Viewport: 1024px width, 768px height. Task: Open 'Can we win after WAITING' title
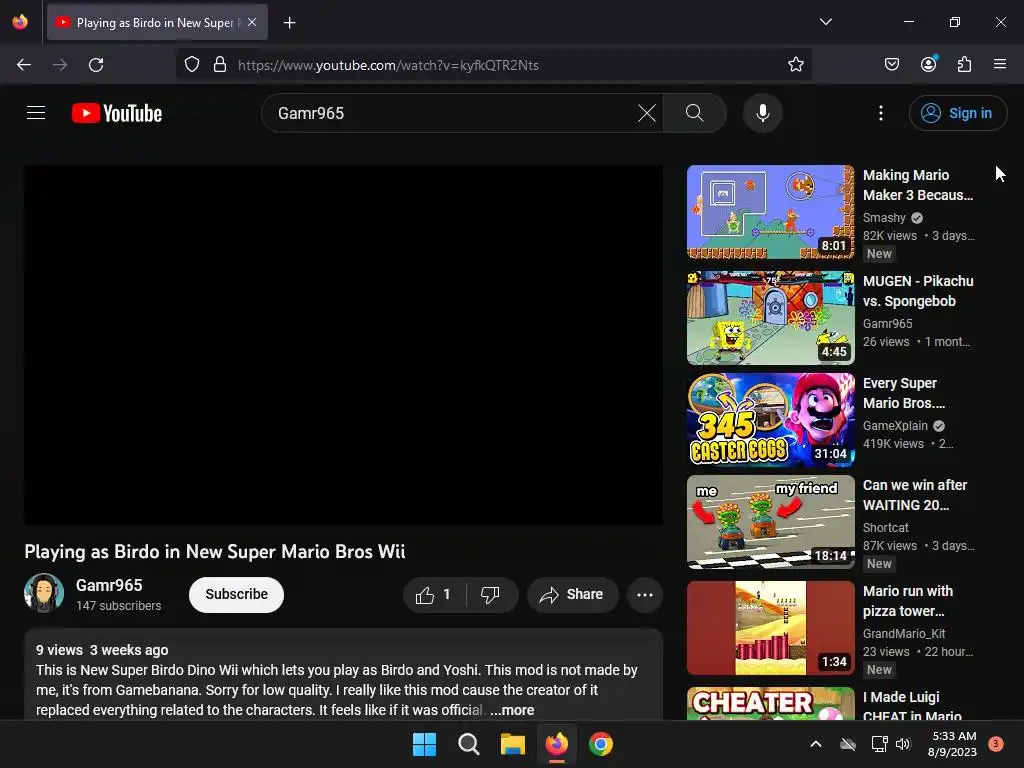click(x=914, y=495)
